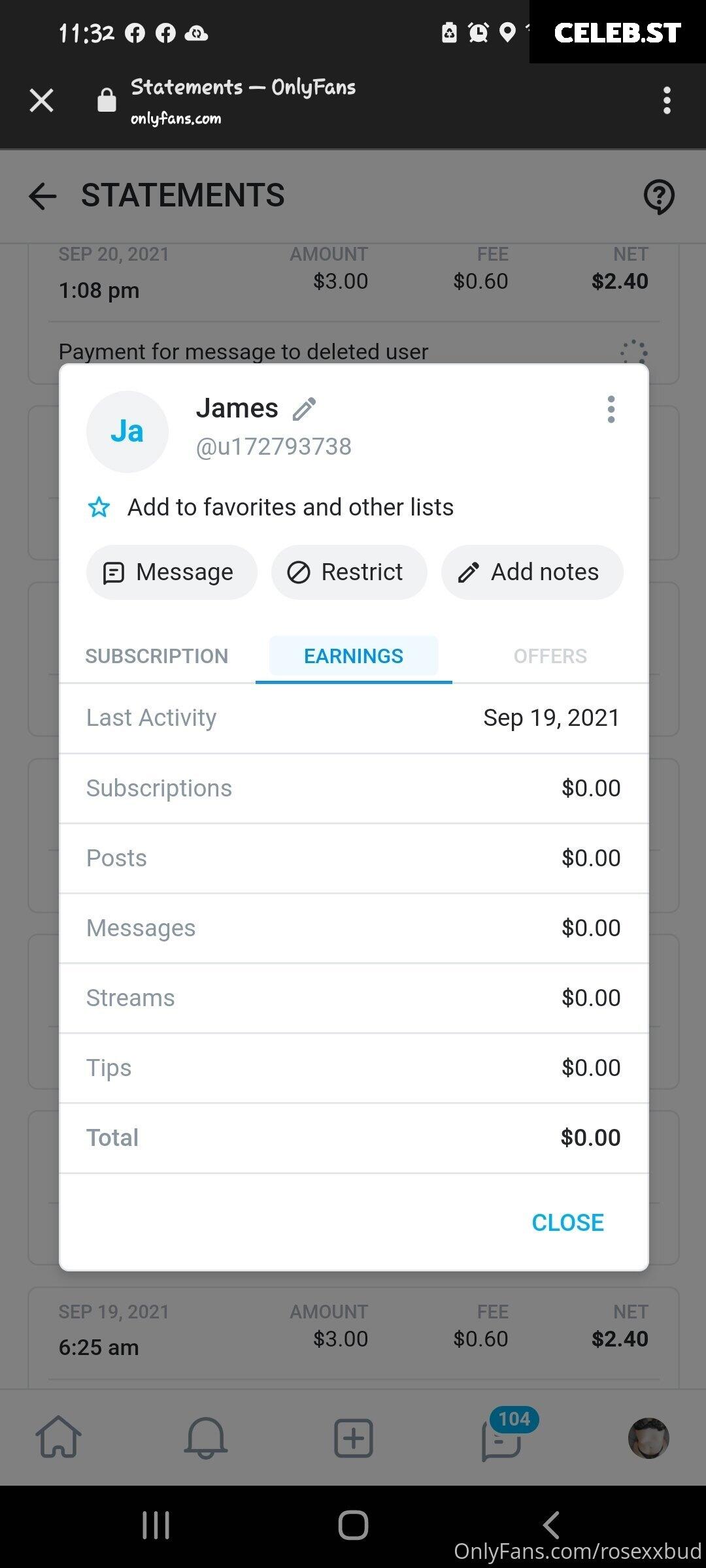Restrict this user
706x1568 pixels.
(349, 572)
